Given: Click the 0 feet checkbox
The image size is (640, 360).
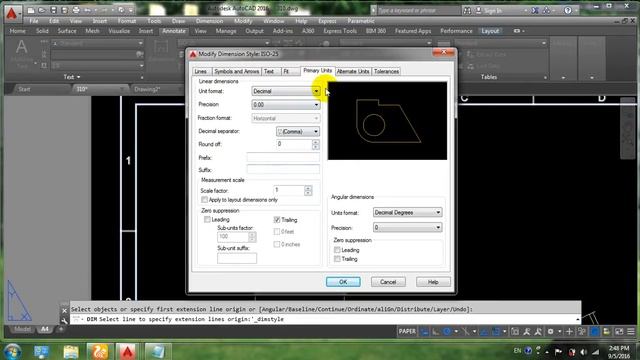Looking at the screenshot, I should [277, 231].
